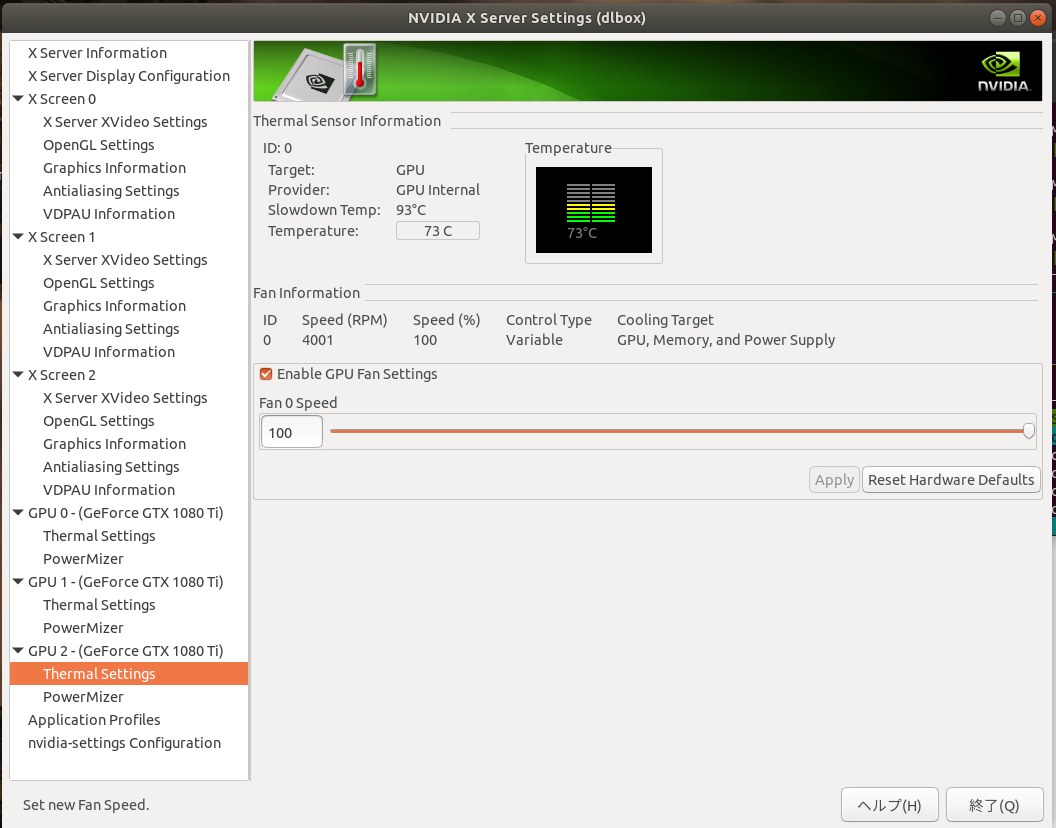Screen dimensions: 1056x828
Task: Minimize the NVIDIA X Server Settings window
Action: (998, 18)
